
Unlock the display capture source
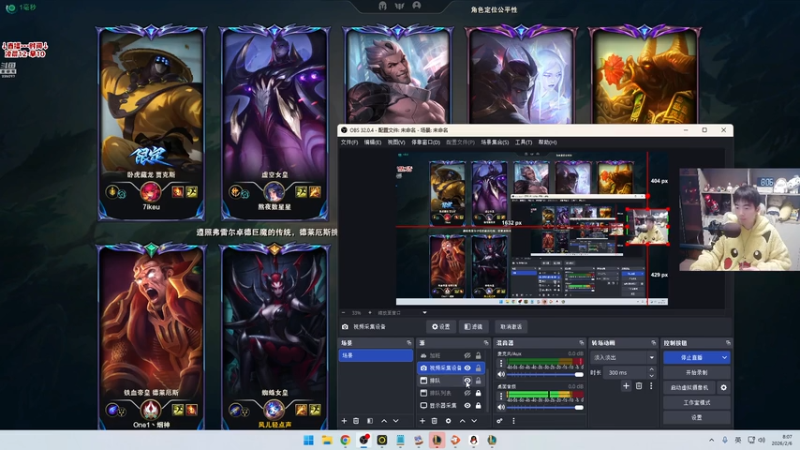pyautogui.click(x=478, y=406)
